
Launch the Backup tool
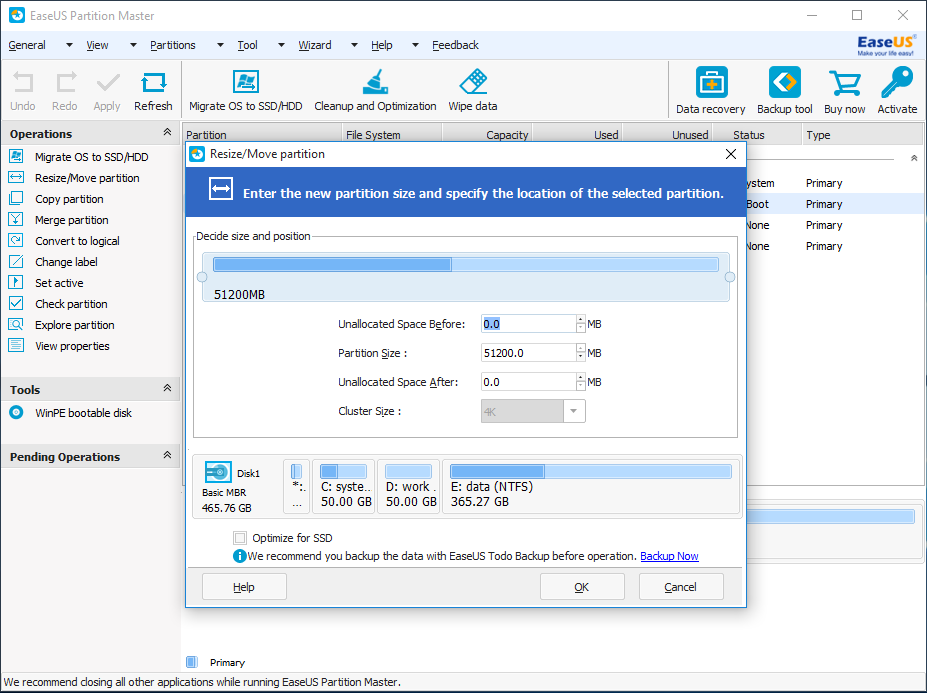pos(785,90)
